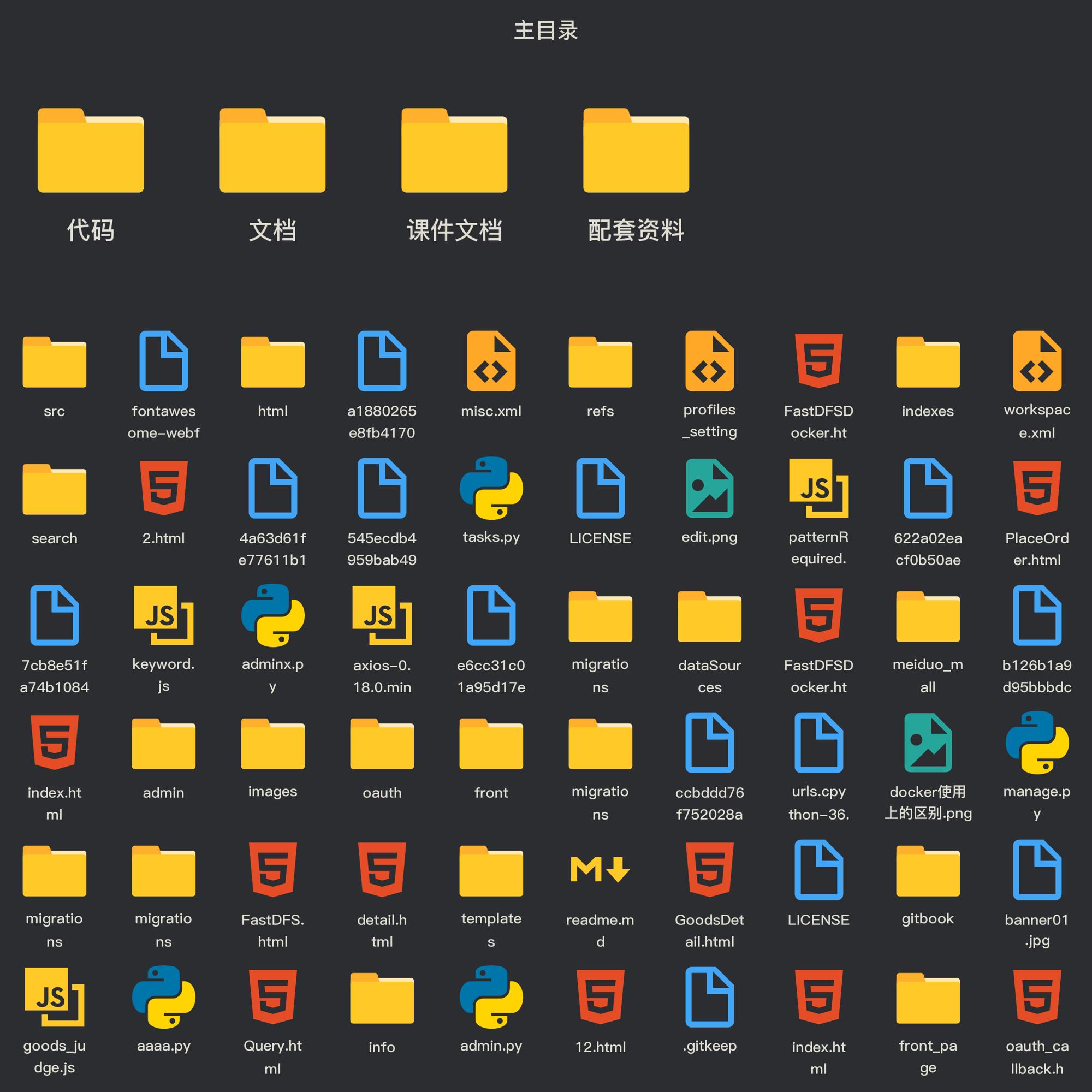Open the dataSources folder

(x=709, y=616)
